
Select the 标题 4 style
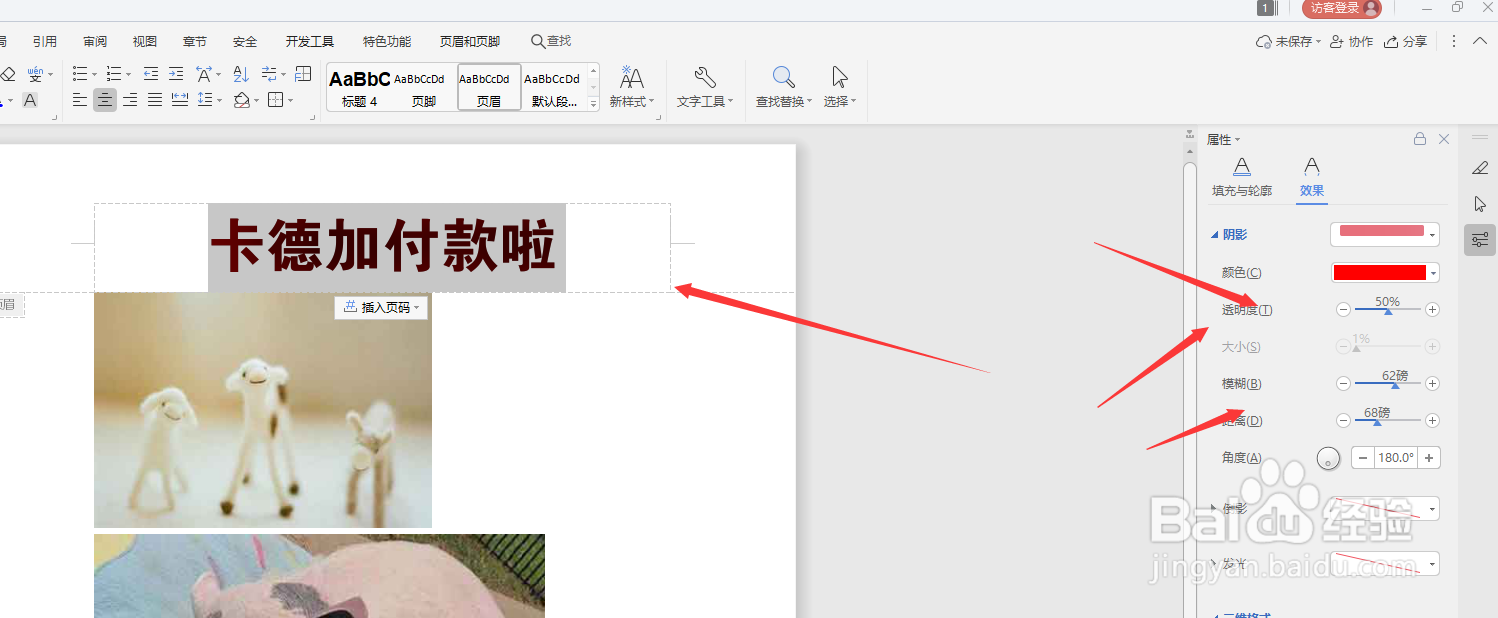click(359, 87)
